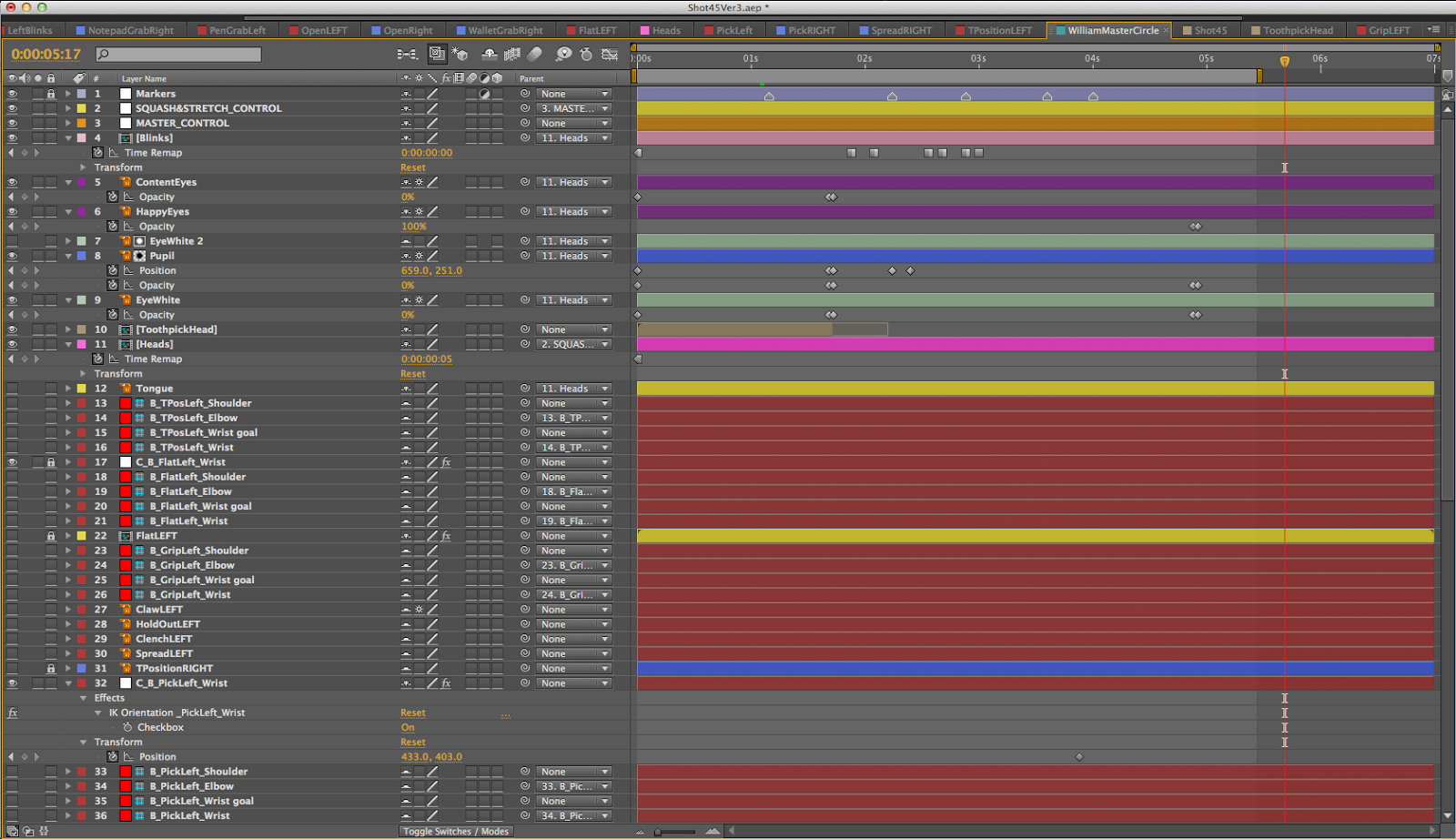Toggle the Auto-keyframe stopwatch button
The image size is (1456, 839).
[x=587, y=55]
